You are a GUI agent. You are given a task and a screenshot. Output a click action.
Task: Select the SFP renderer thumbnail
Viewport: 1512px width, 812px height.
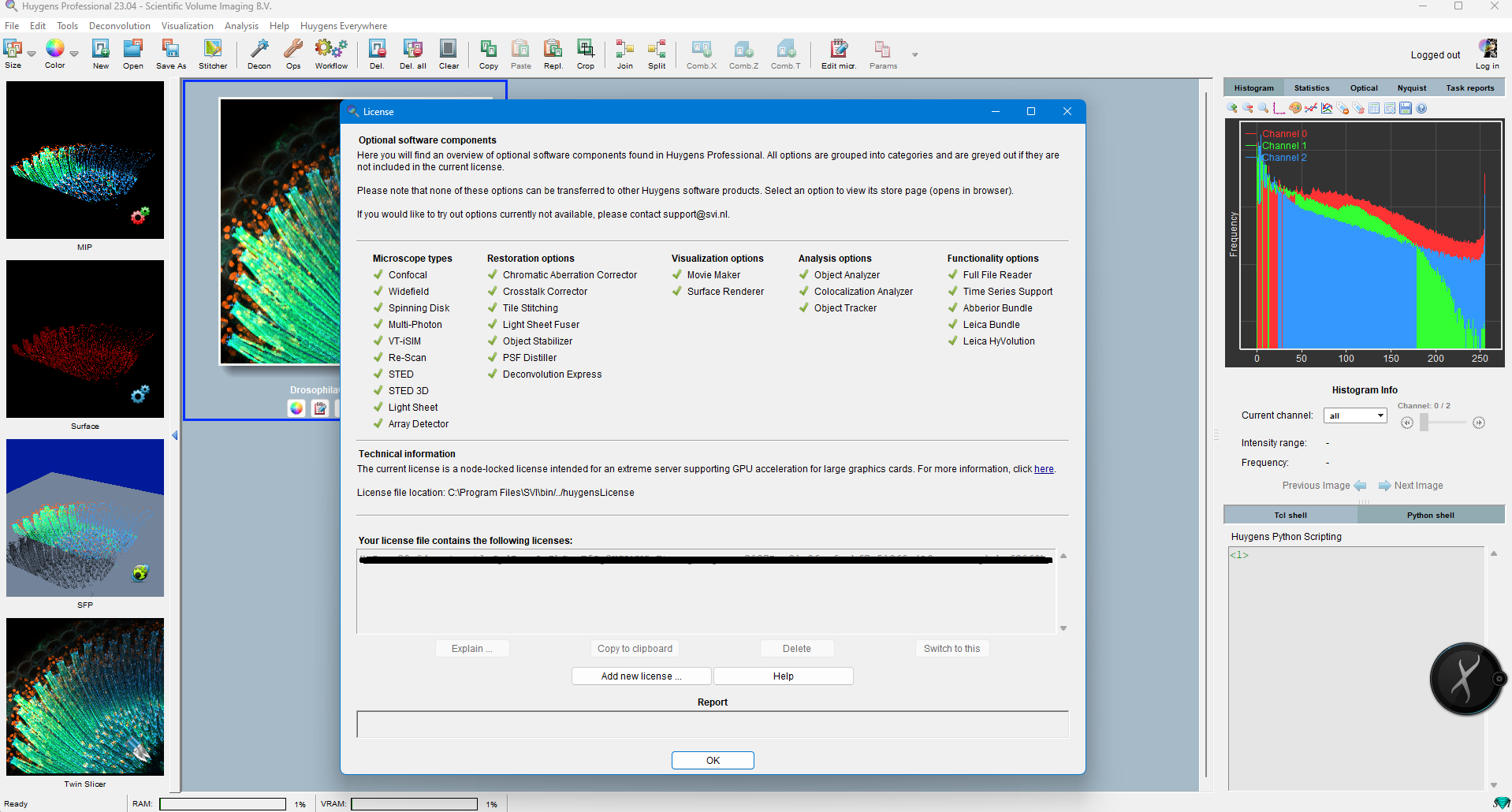coord(85,518)
